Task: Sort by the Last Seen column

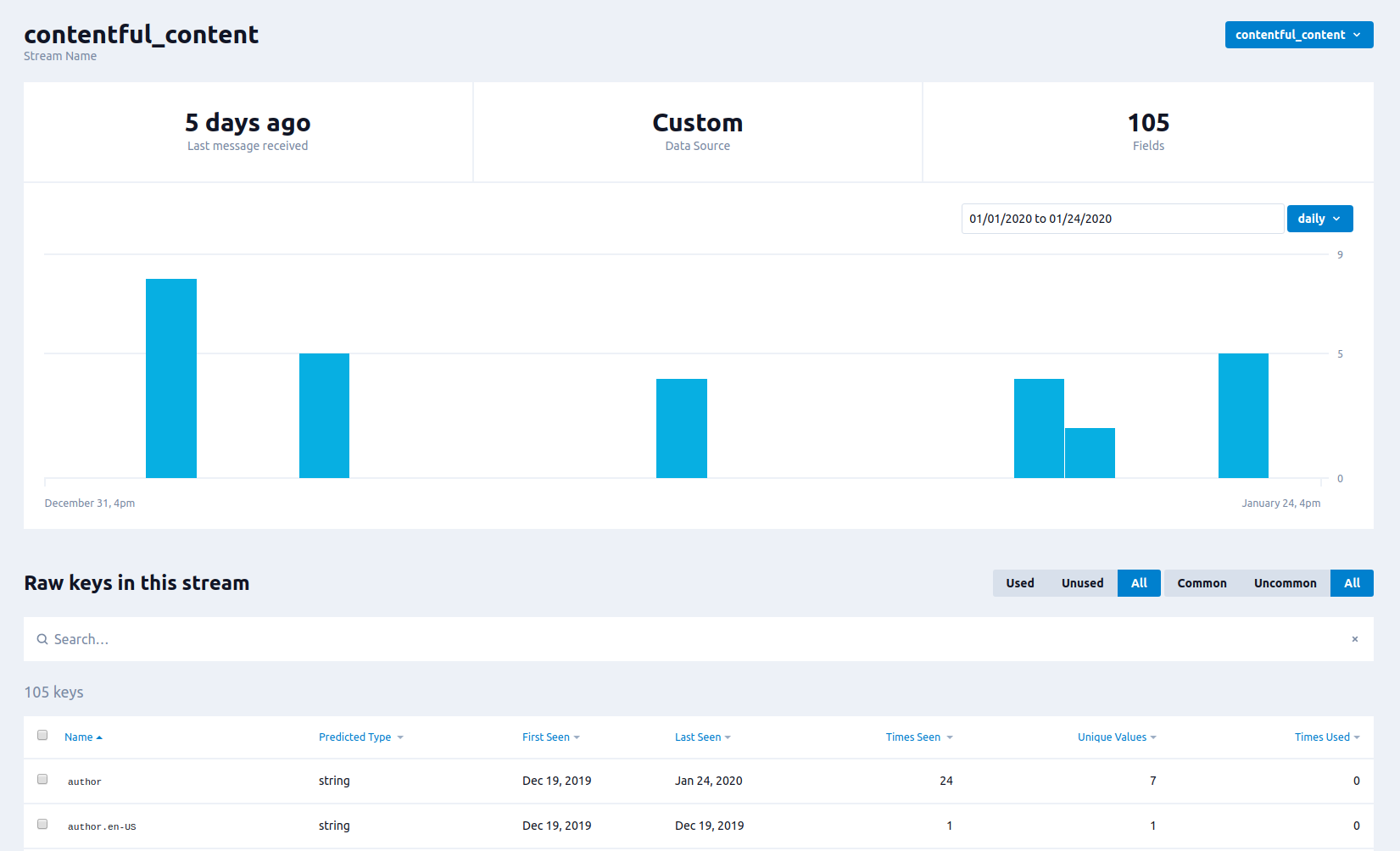Action: pos(703,737)
